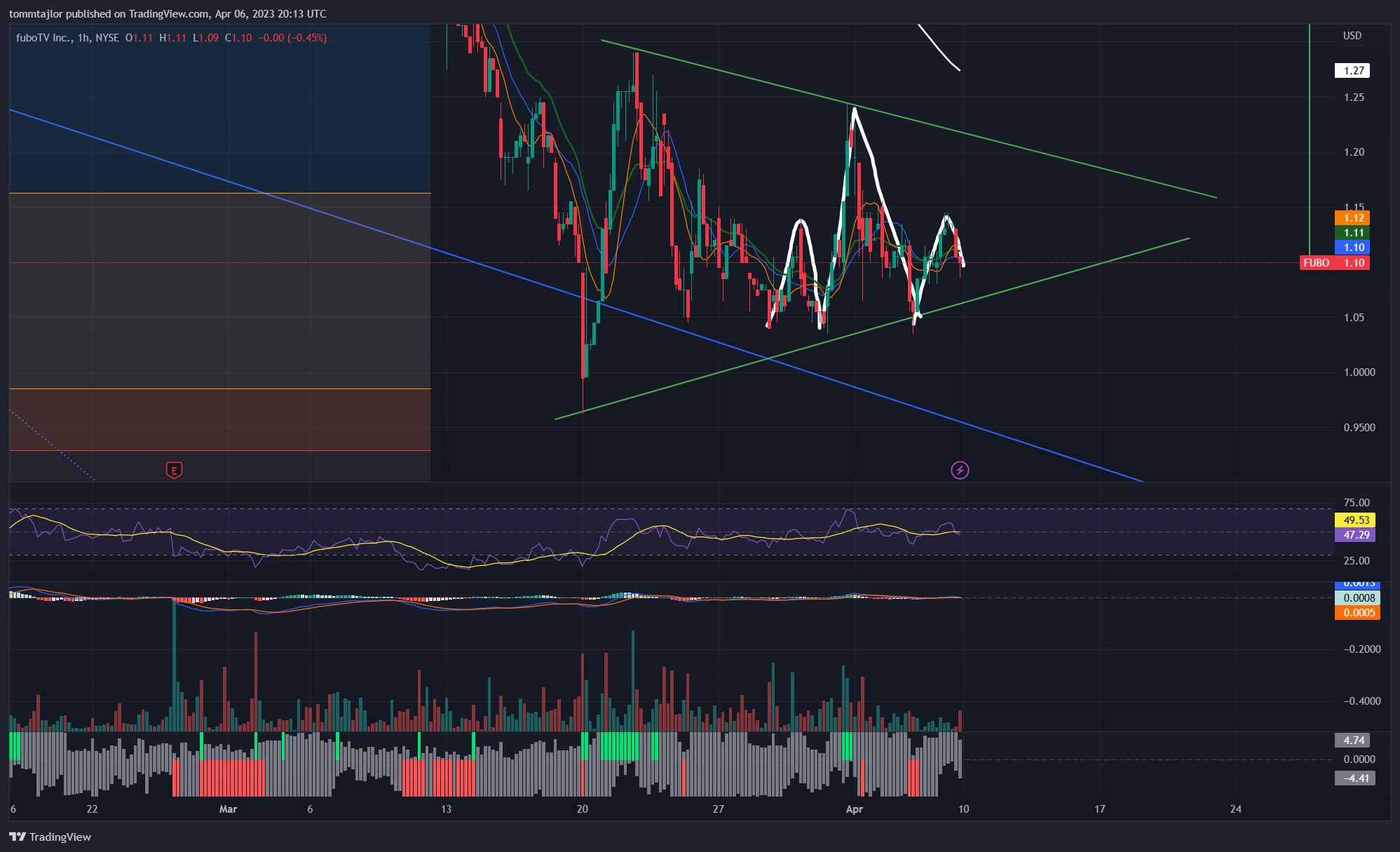Click the close value C1.10
The image size is (1400, 852).
tap(238, 38)
